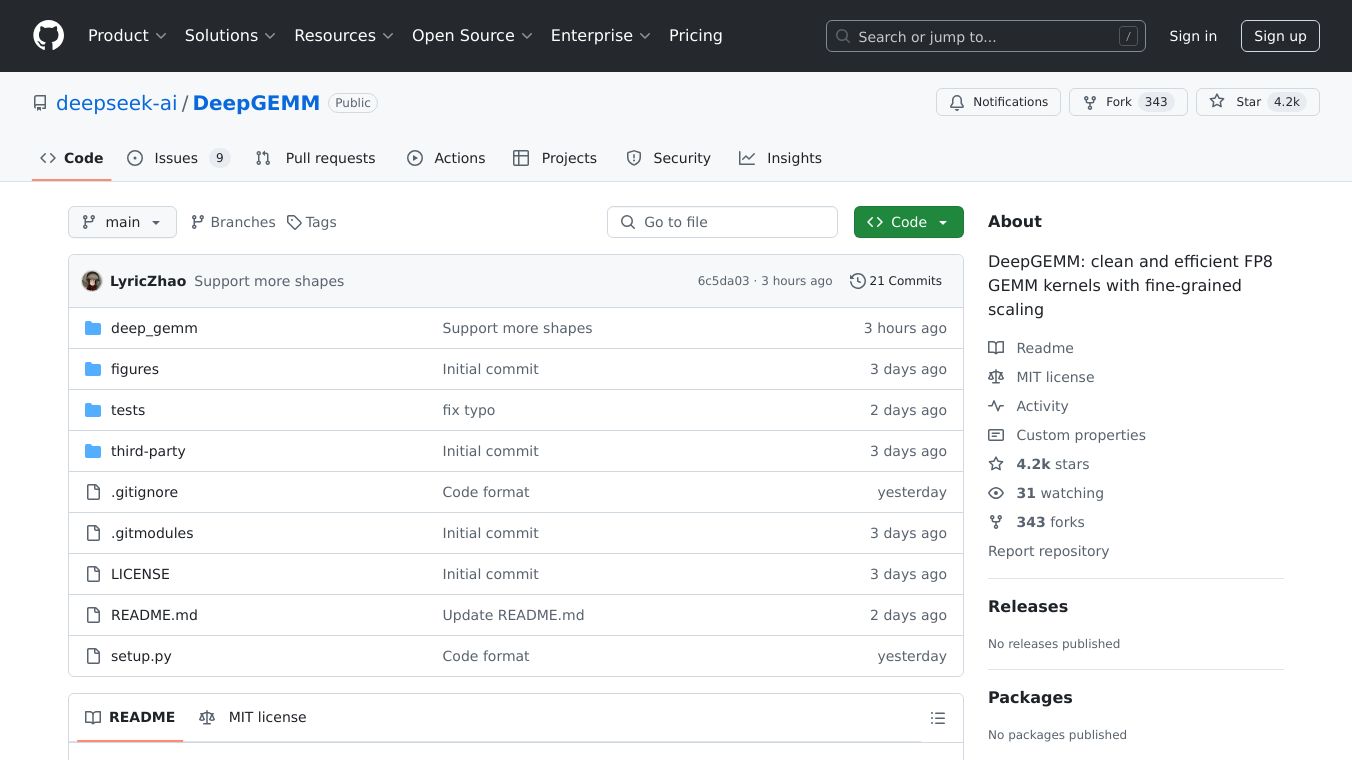The image size is (1352, 760).
Task: Switch to the Issues tab
Action: pos(178,158)
